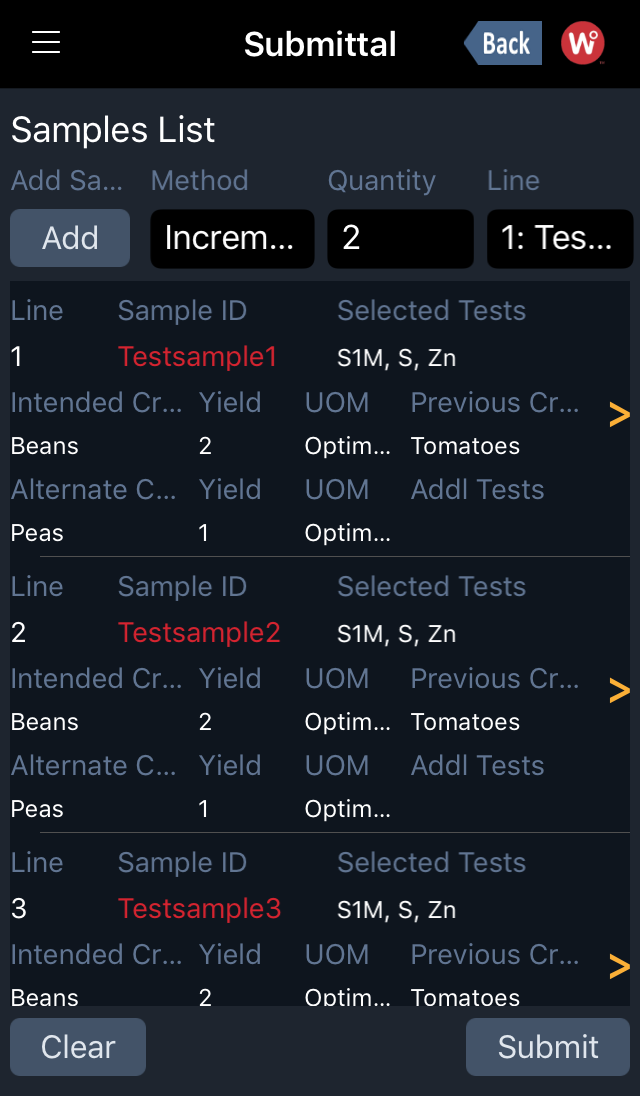This screenshot has width=640, height=1096.
Task: Open the hamburger menu
Action: (46, 43)
